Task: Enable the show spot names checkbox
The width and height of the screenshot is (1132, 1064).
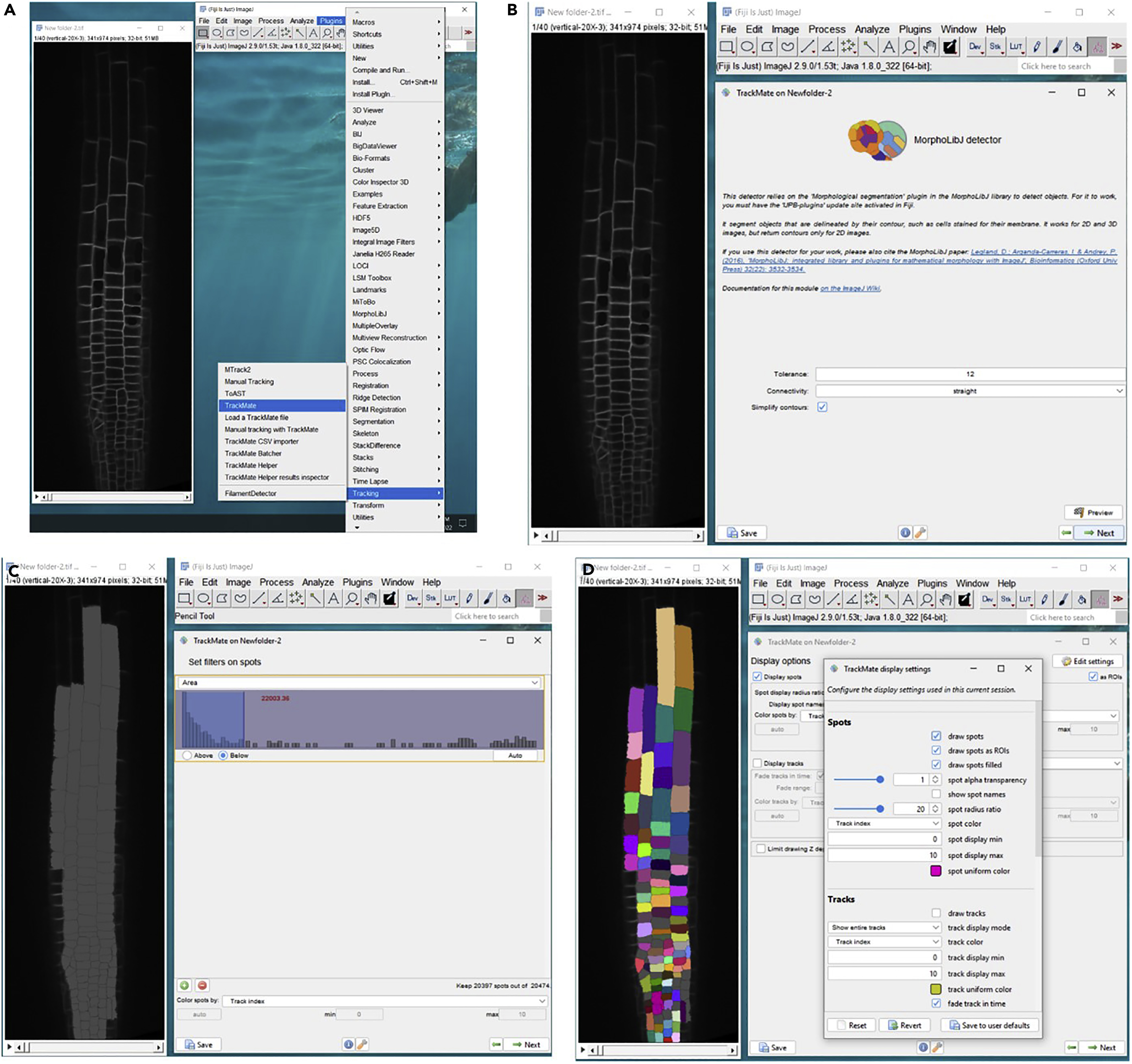Action: coord(936,794)
